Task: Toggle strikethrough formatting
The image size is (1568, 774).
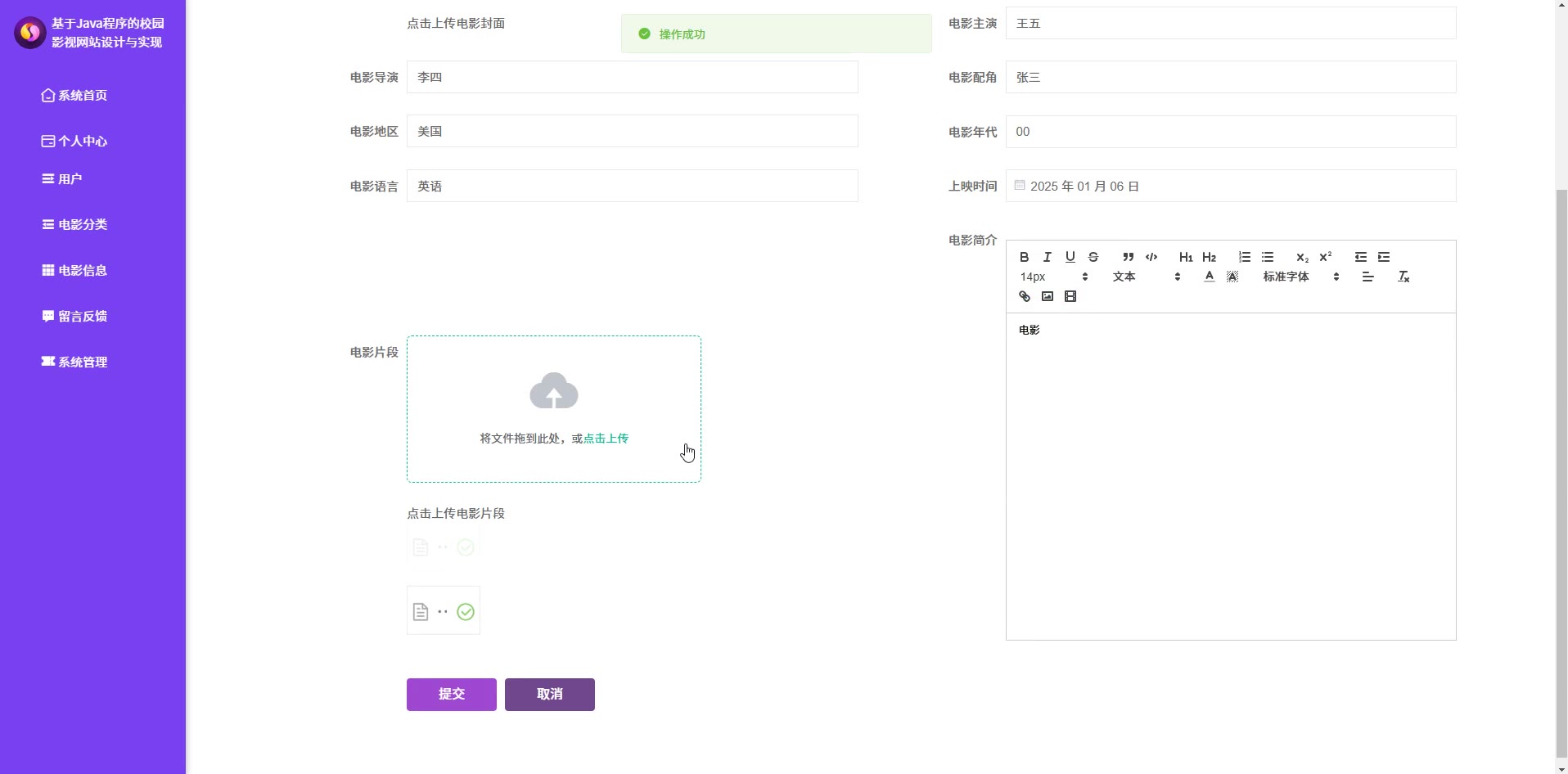Action: pos(1093,257)
